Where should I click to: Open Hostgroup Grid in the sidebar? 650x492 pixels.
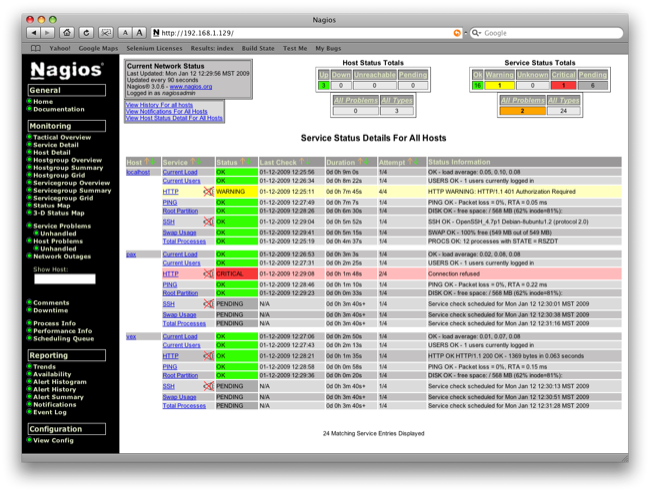click(x=59, y=175)
